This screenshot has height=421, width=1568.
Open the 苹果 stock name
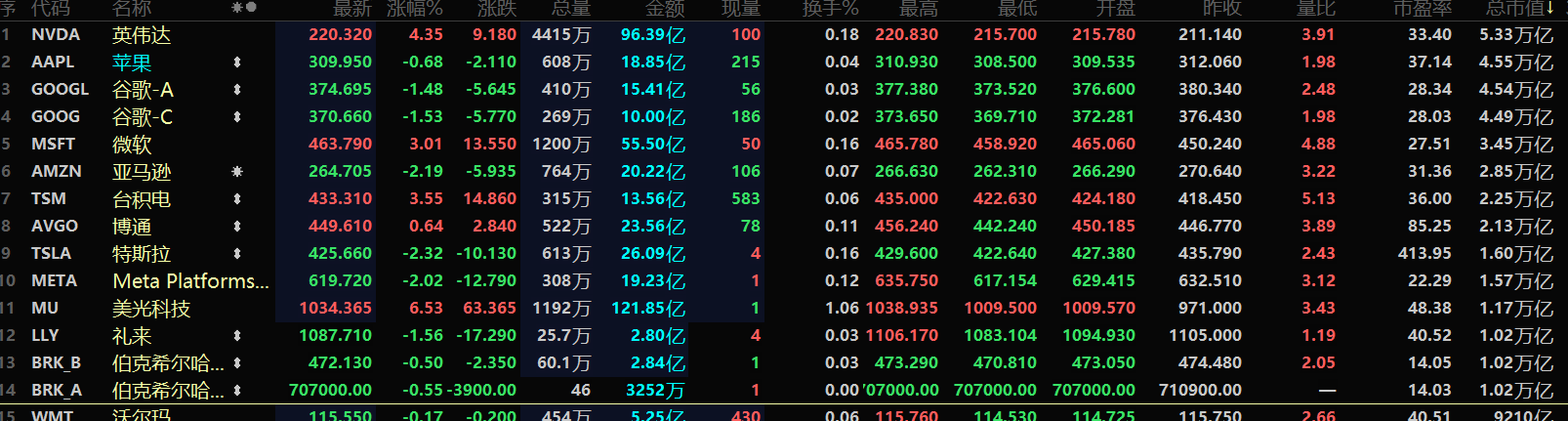[x=132, y=63]
